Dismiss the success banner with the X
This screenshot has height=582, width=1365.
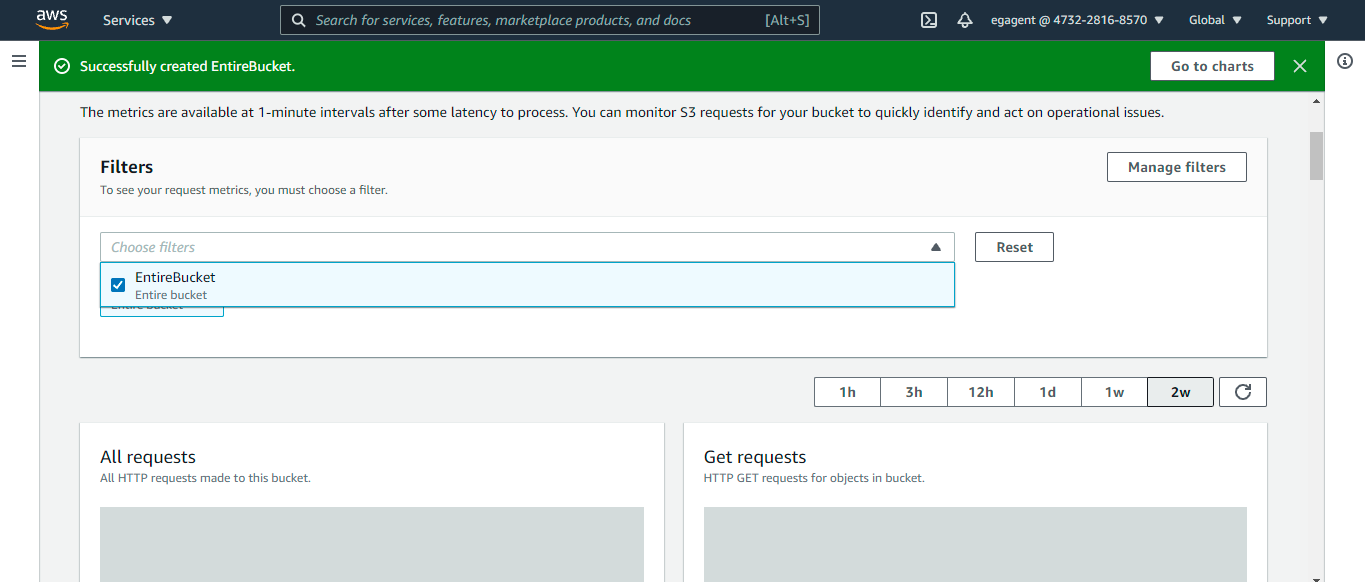pyautogui.click(x=1300, y=66)
